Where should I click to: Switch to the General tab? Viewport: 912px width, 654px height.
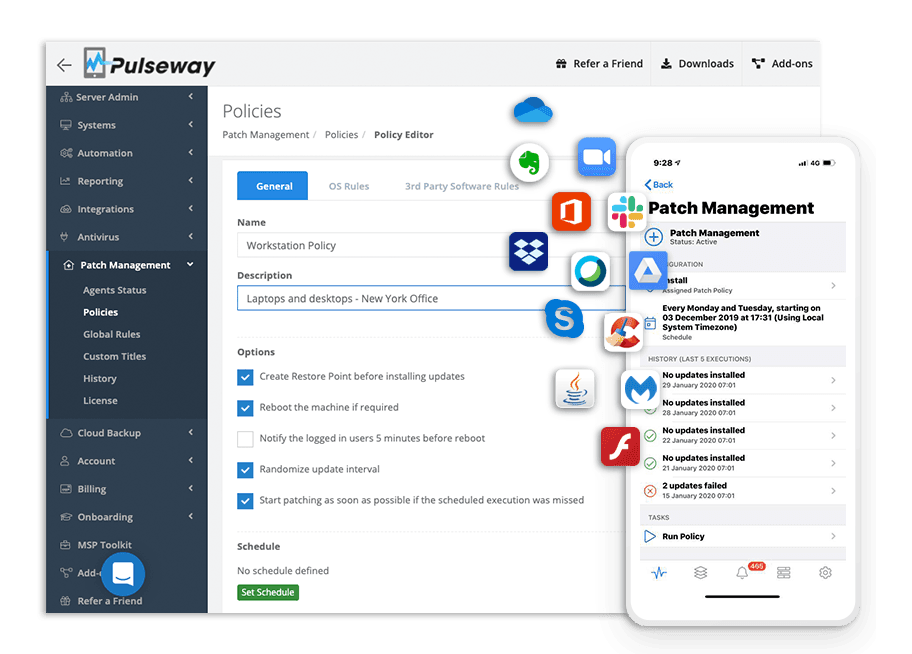coord(272,186)
